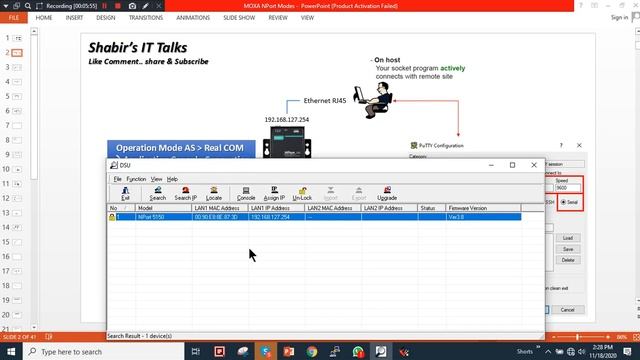This screenshot has height=360, width=640.
Task: Sort by Firmware Version column header
Action: tap(483, 208)
